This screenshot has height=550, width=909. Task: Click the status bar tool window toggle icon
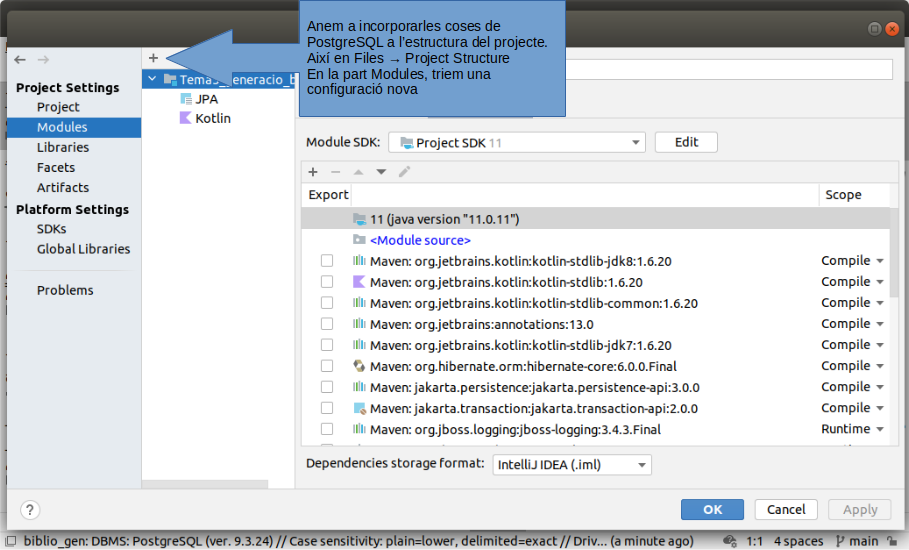10,541
